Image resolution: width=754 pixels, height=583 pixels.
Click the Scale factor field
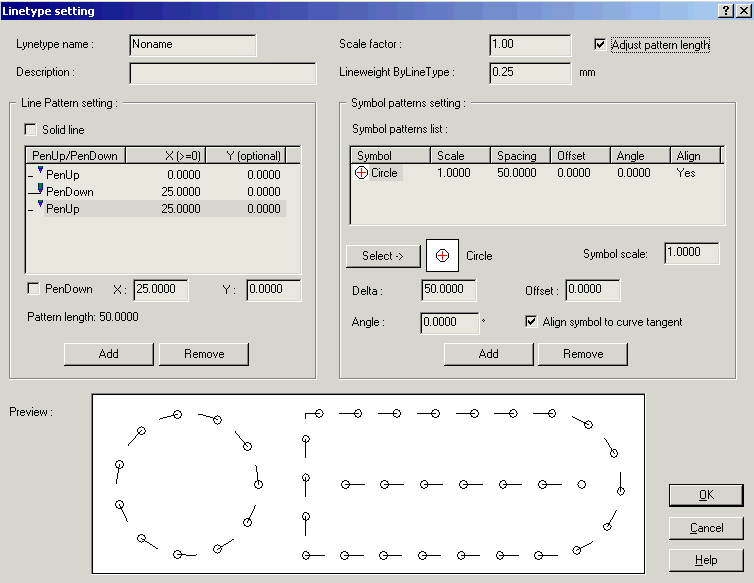pyautogui.click(x=530, y=45)
